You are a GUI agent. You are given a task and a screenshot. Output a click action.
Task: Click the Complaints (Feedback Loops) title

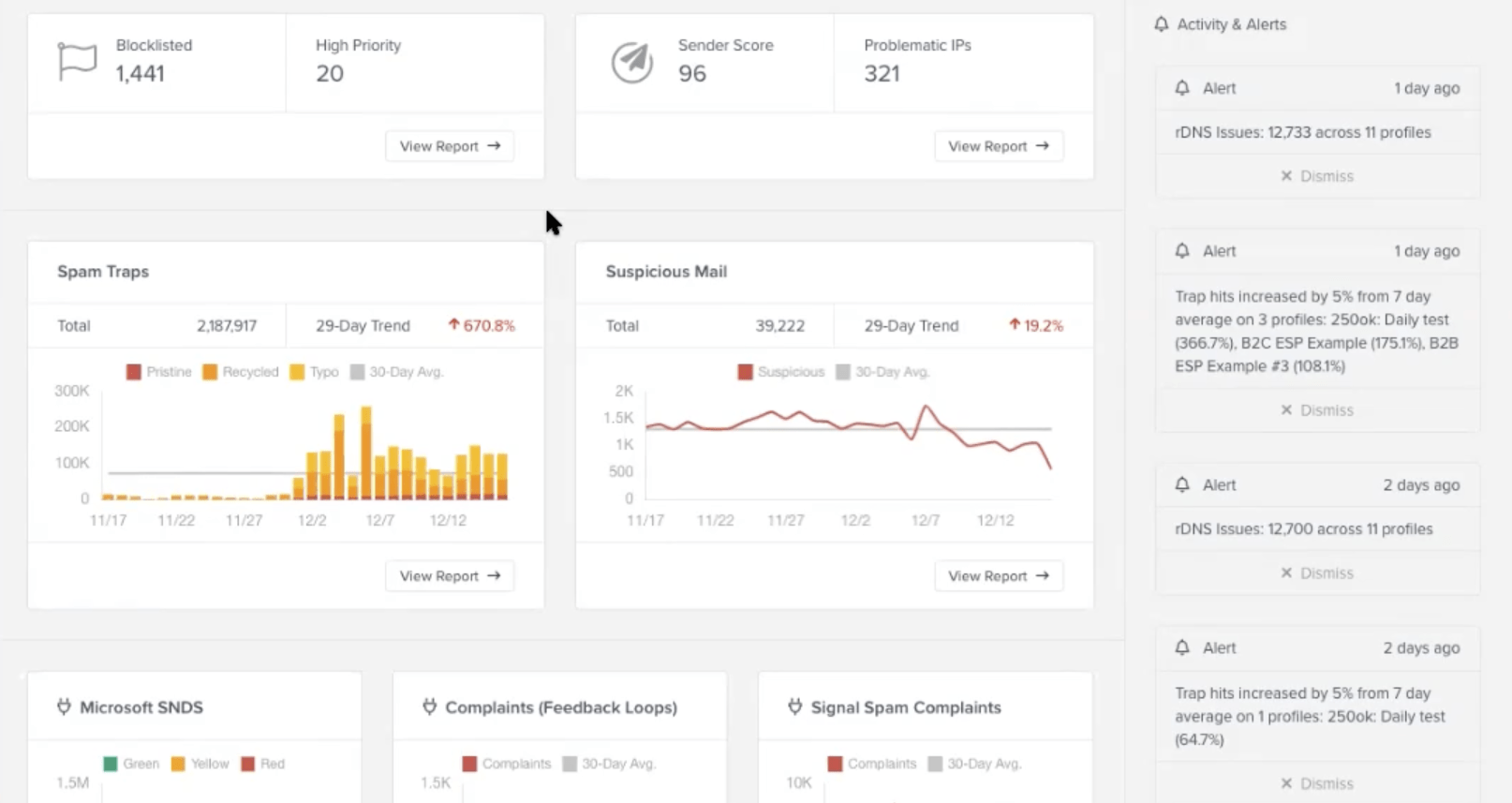pyautogui.click(x=561, y=707)
